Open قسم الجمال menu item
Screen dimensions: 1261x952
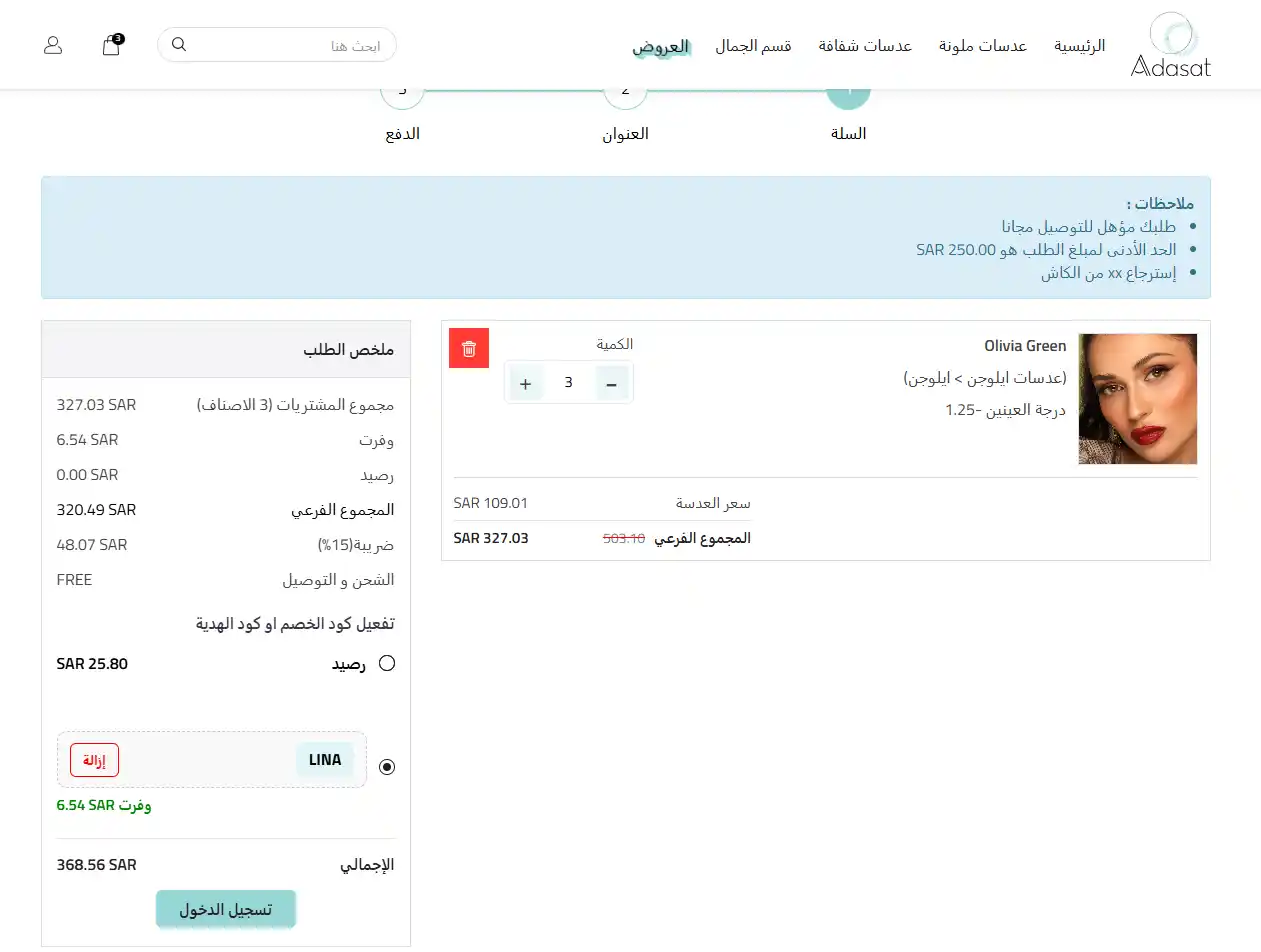tap(753, 46)
